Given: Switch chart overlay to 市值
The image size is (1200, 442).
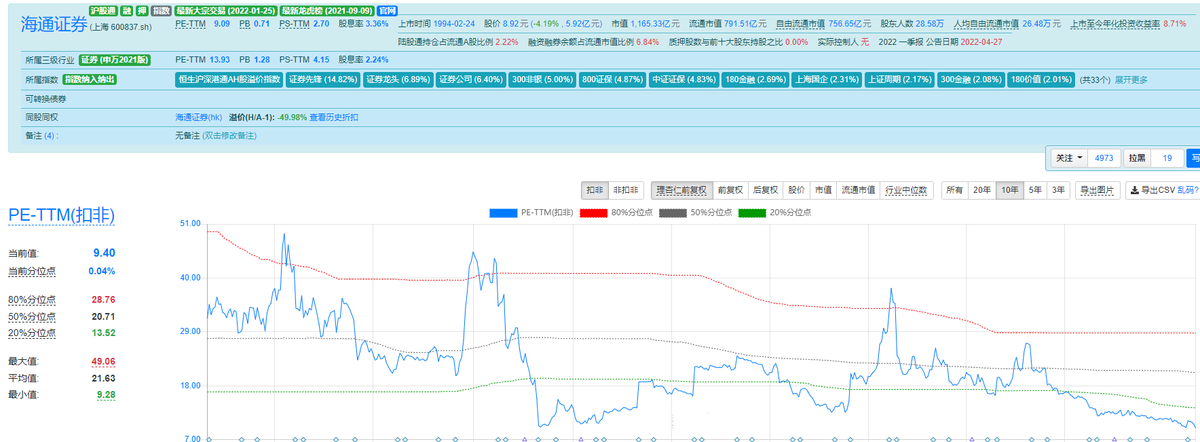Looking at the screenshot, I should [x=822, y=189].
